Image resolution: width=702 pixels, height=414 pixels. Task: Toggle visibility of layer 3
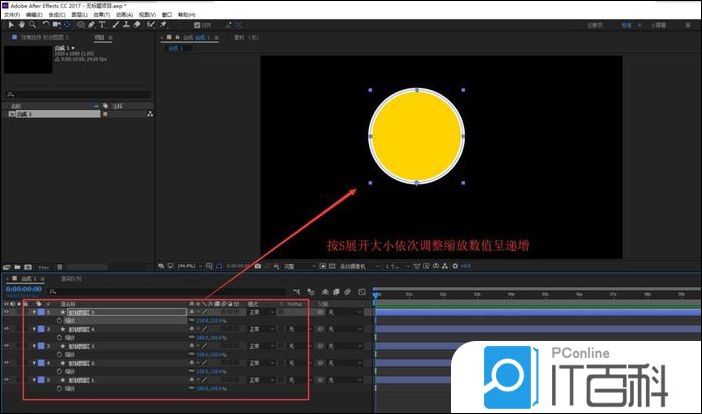coord(6,346)
